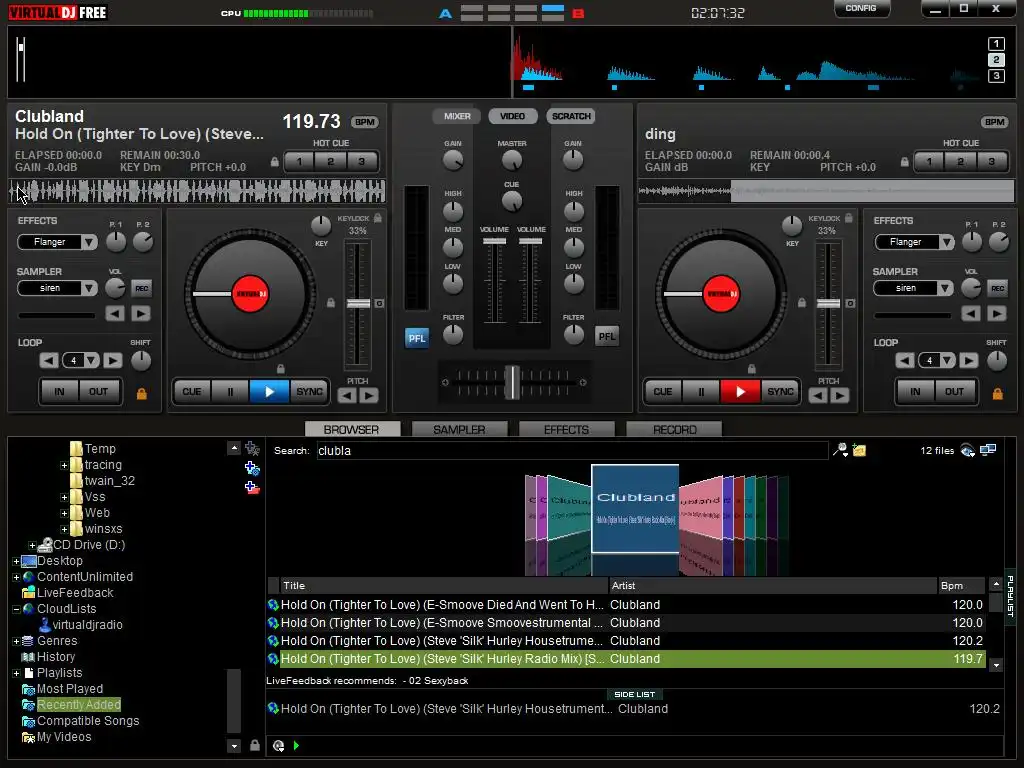This screenshot has height=768, width=1024.
Task: Expand the Genres node
Action: coord(16,641)
